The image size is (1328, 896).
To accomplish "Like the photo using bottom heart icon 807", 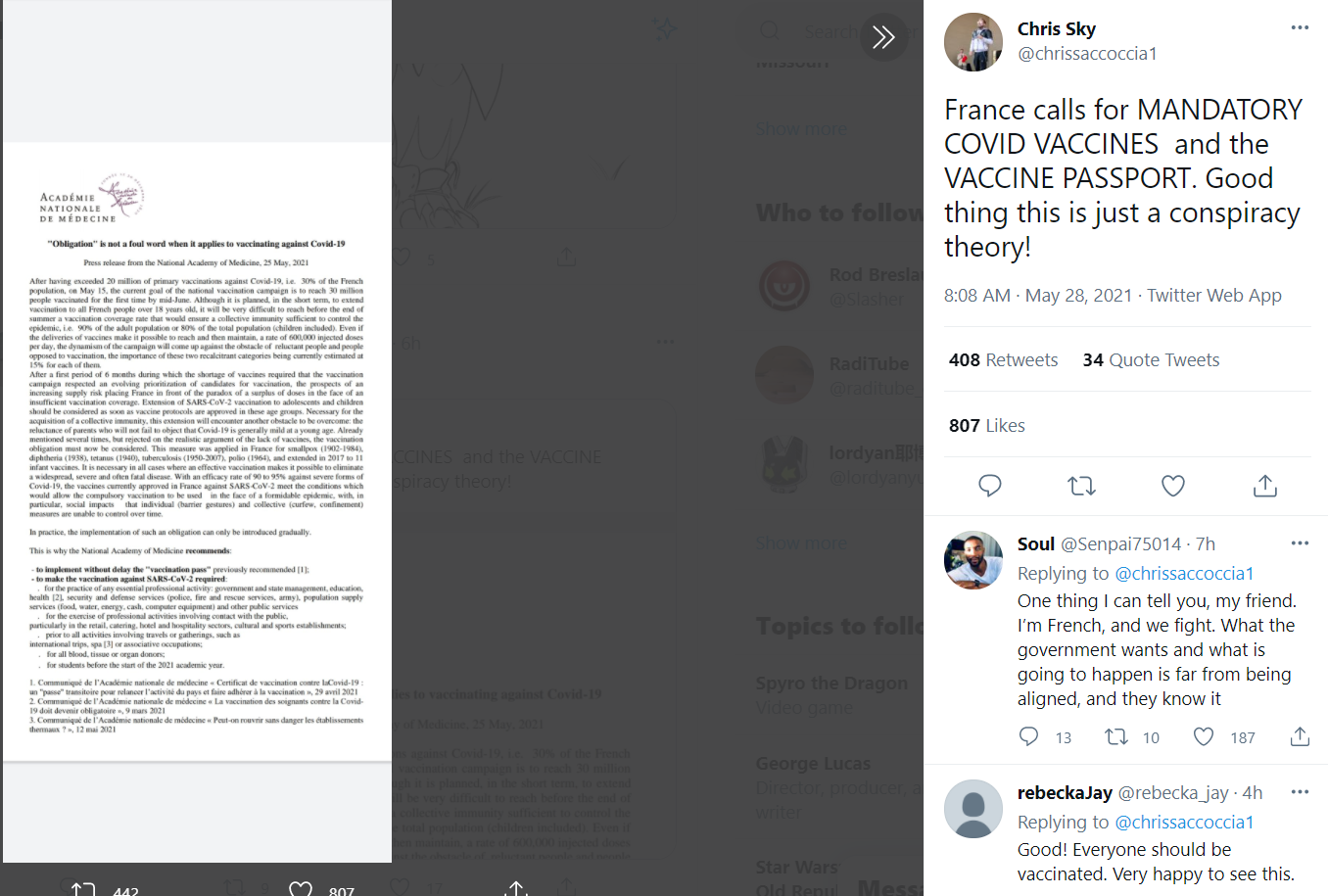I will (301, 888).
